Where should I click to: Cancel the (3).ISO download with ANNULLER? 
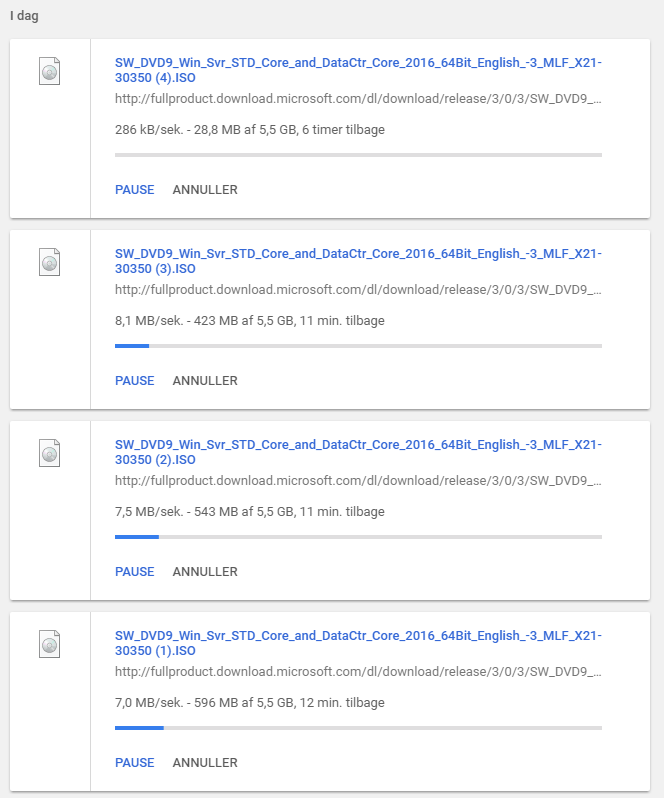pyautogui.click(x=205, y=381)
